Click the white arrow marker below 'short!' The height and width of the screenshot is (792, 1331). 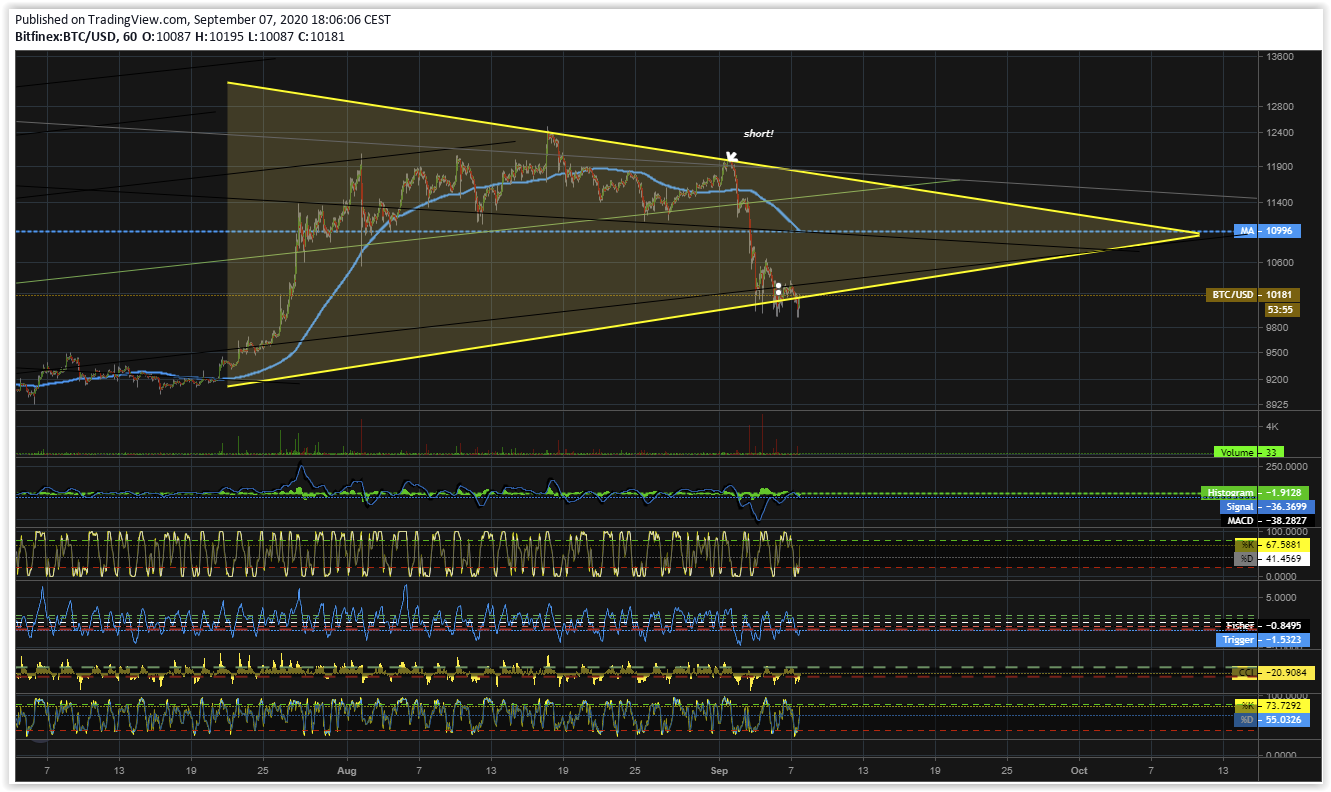[732, 156]
